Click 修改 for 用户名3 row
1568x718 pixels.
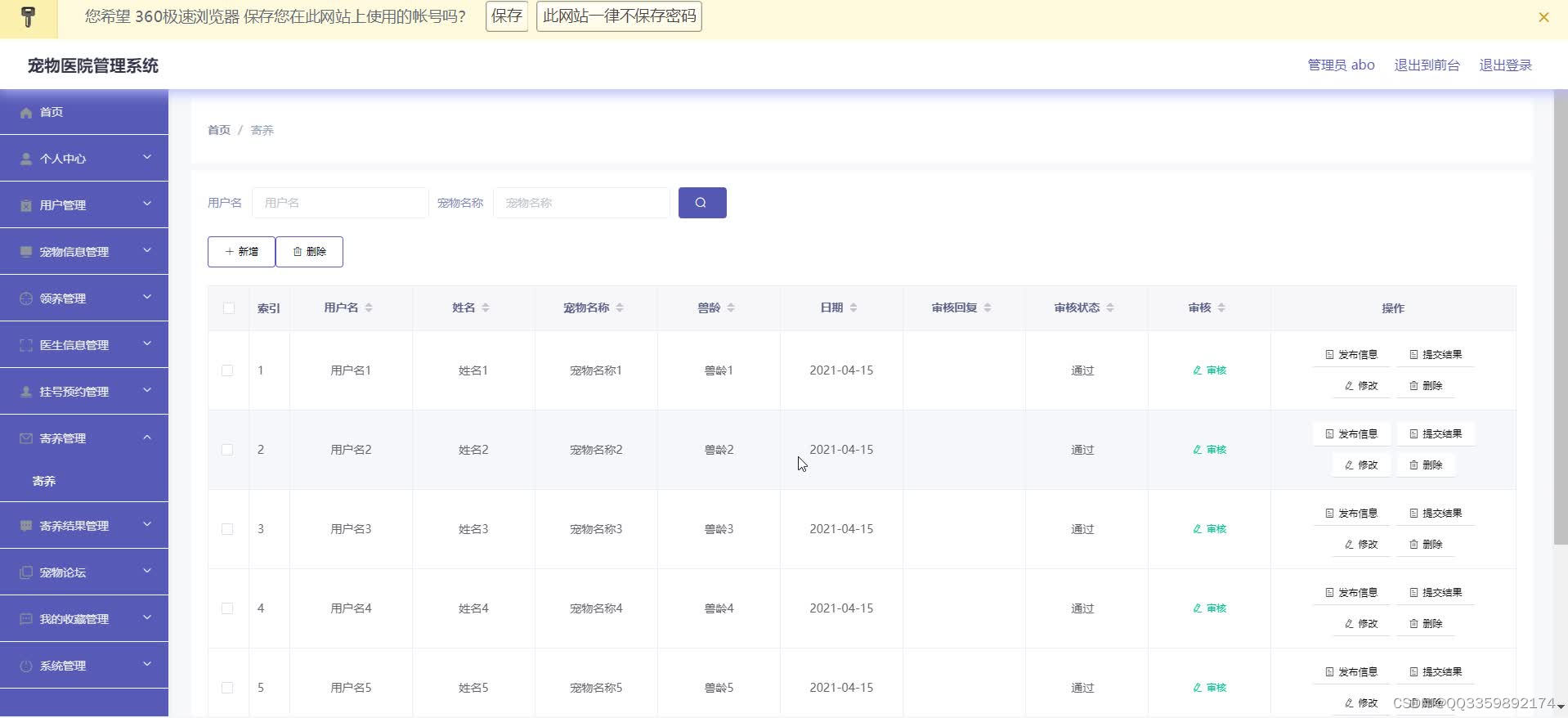(x=1361, y=545)
